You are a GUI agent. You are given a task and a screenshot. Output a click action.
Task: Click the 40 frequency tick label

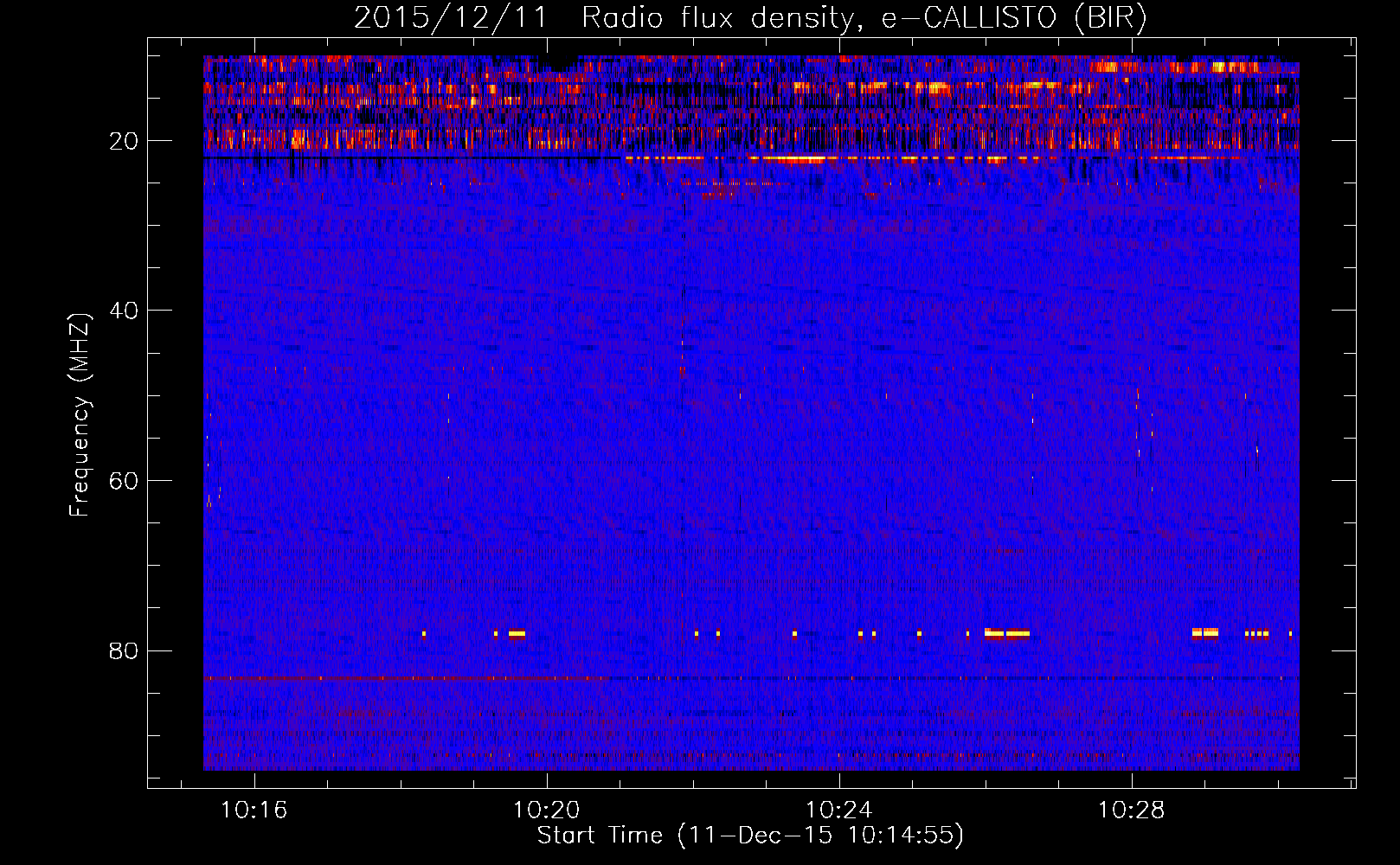(x=125, y=311)
